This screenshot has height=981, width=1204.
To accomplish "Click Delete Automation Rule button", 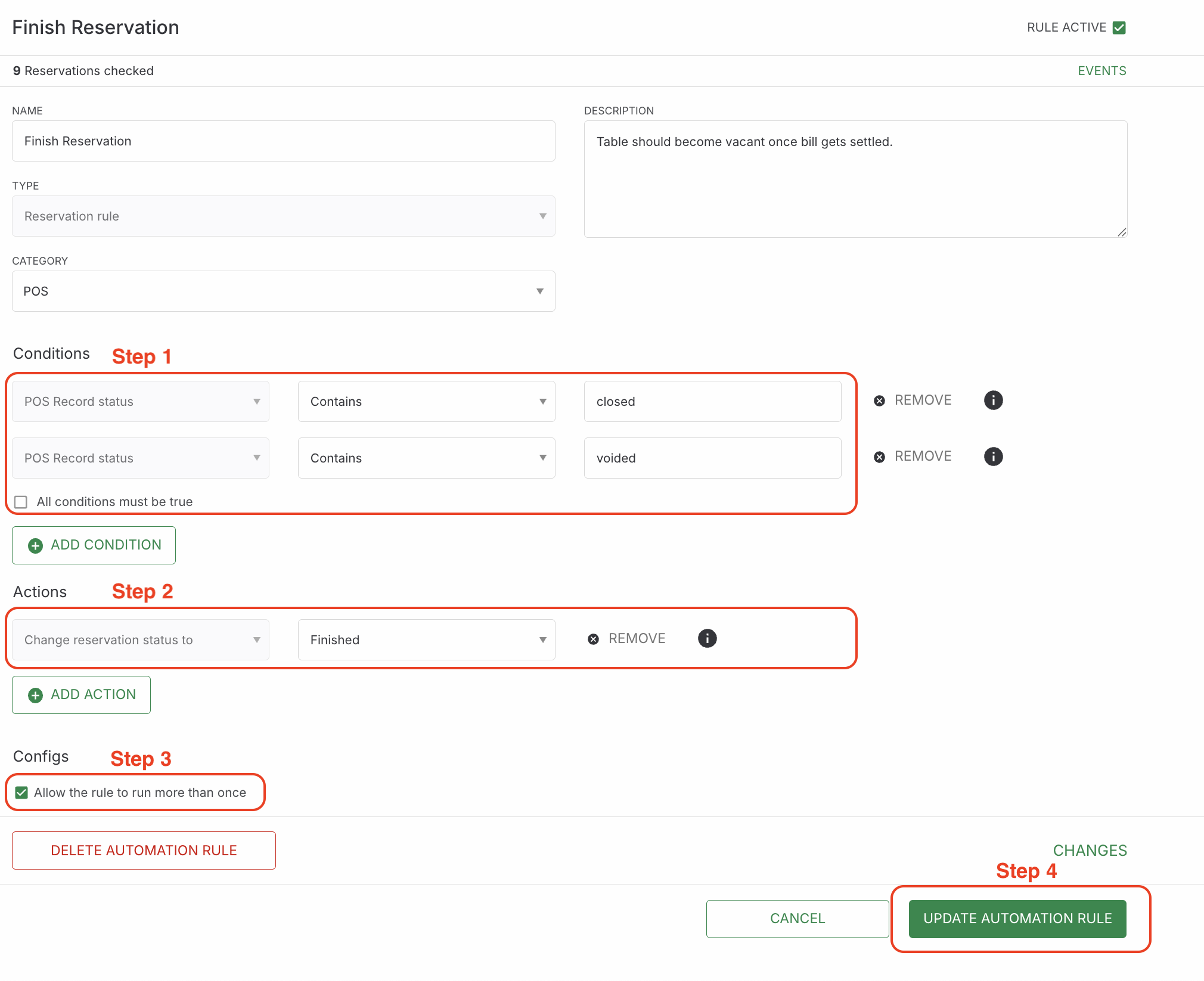I will point(144,850).
